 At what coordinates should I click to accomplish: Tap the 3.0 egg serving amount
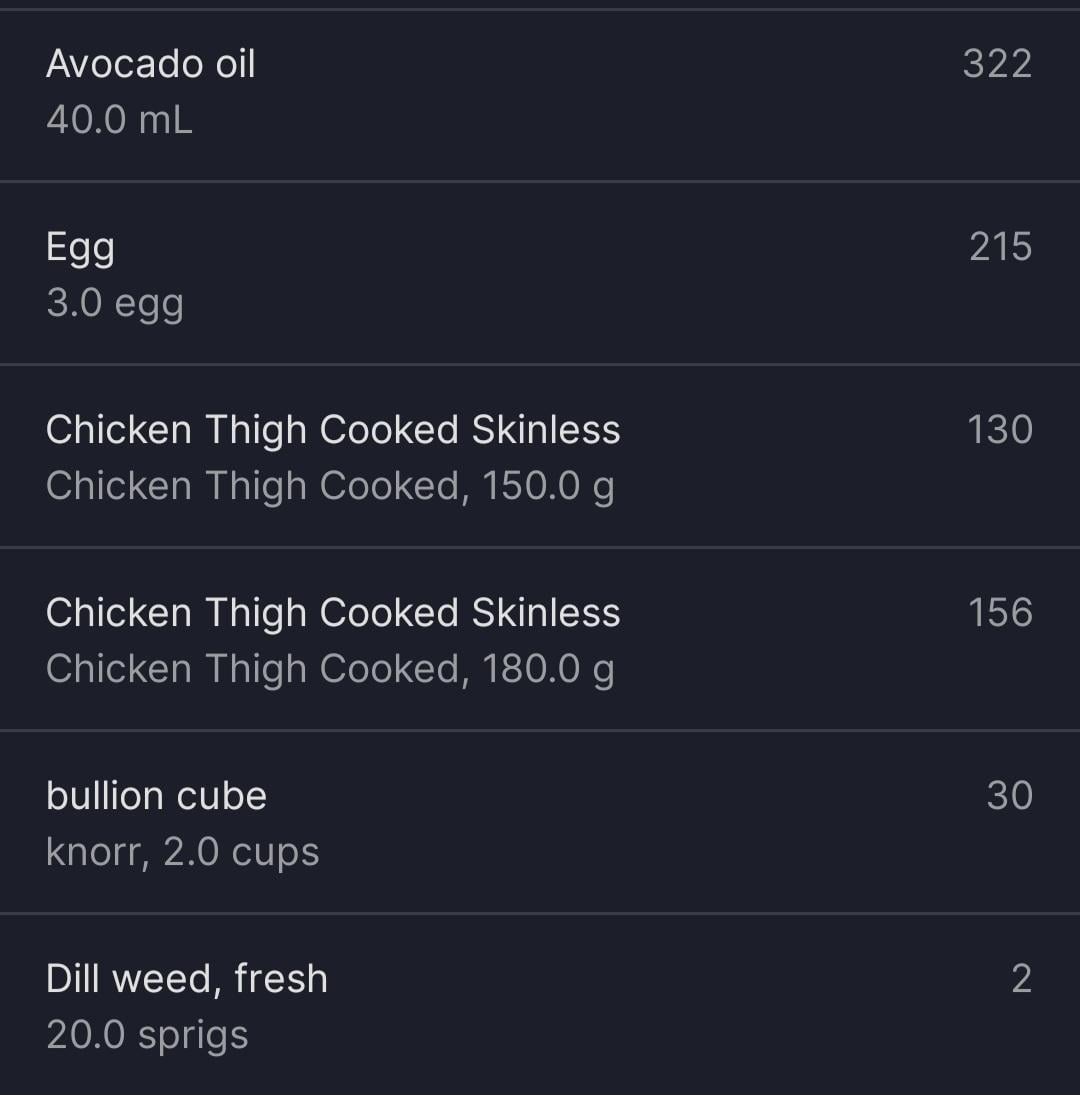(x=115, y=303)
